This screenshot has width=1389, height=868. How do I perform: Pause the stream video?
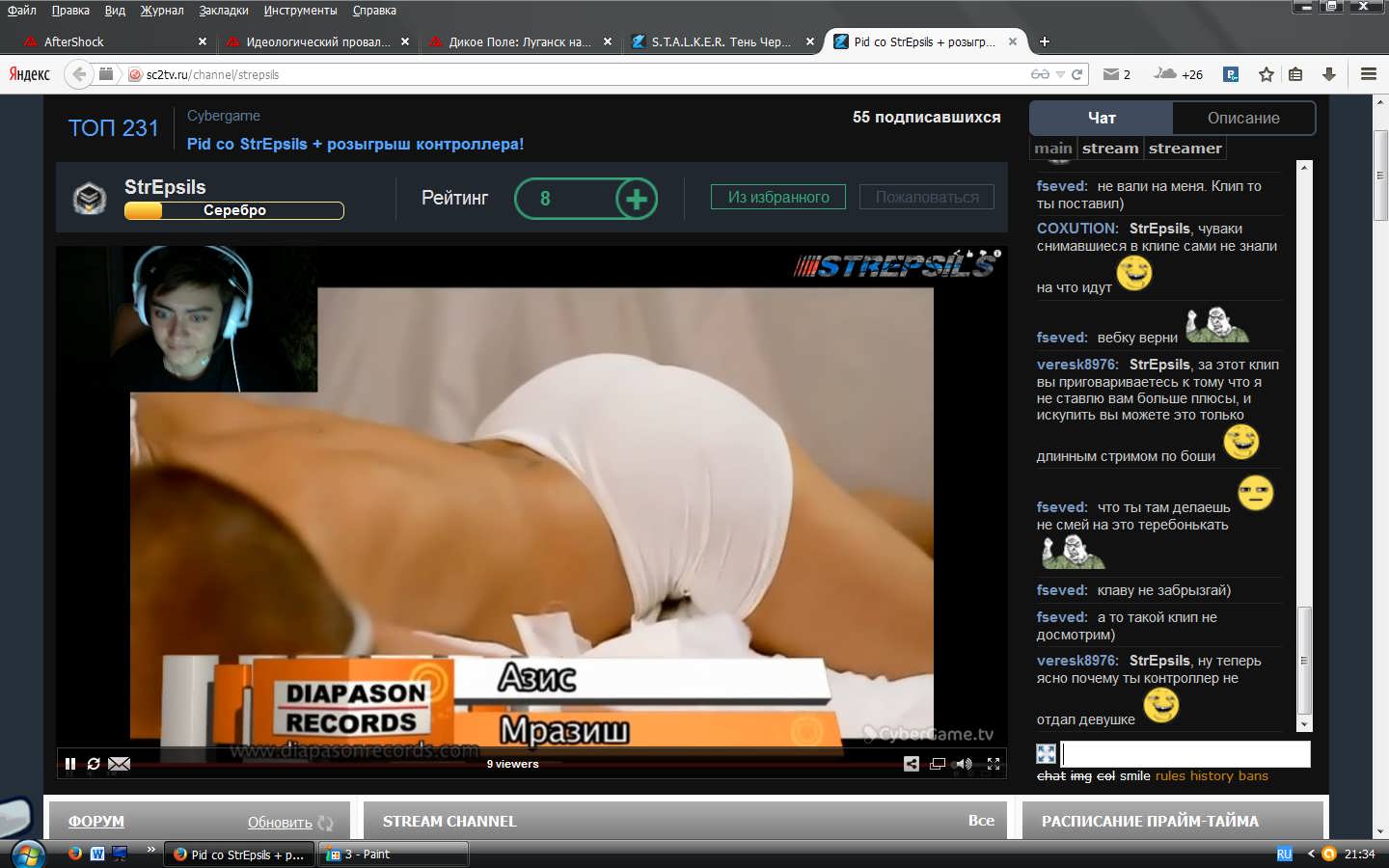click(70, 764)
